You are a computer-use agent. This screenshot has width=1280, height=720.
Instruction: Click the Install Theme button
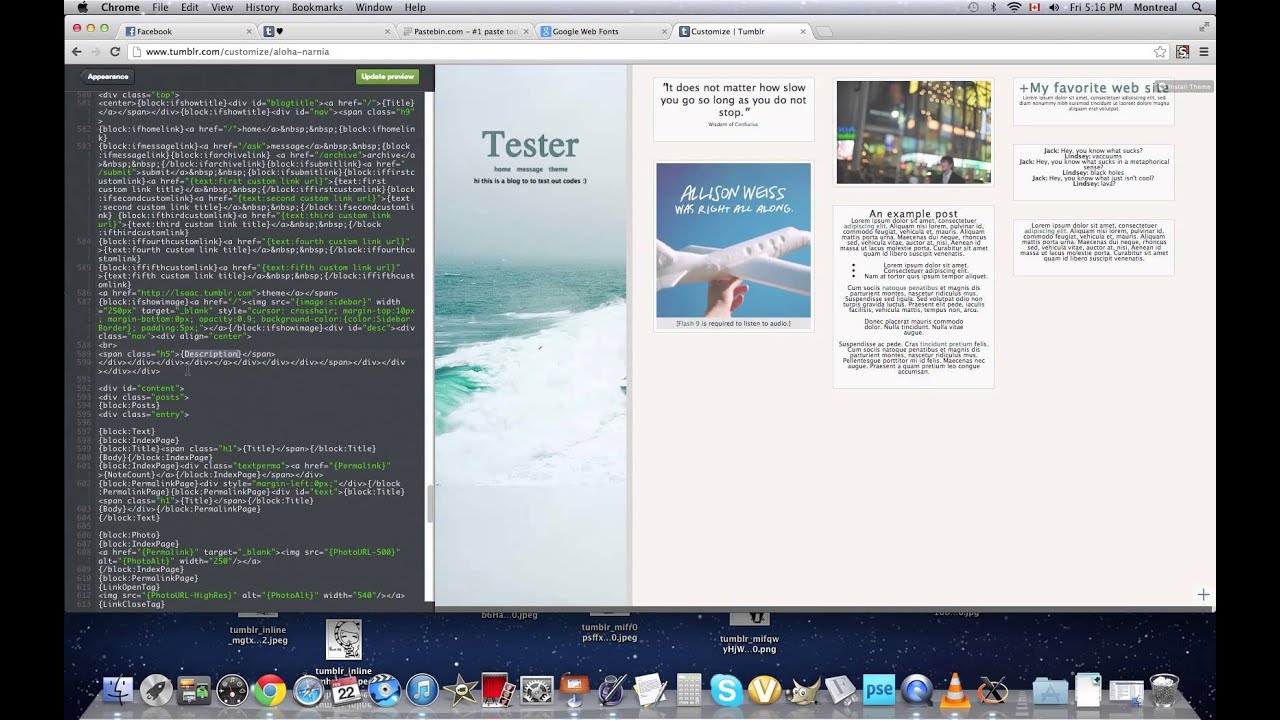(x=1185, y=87)
